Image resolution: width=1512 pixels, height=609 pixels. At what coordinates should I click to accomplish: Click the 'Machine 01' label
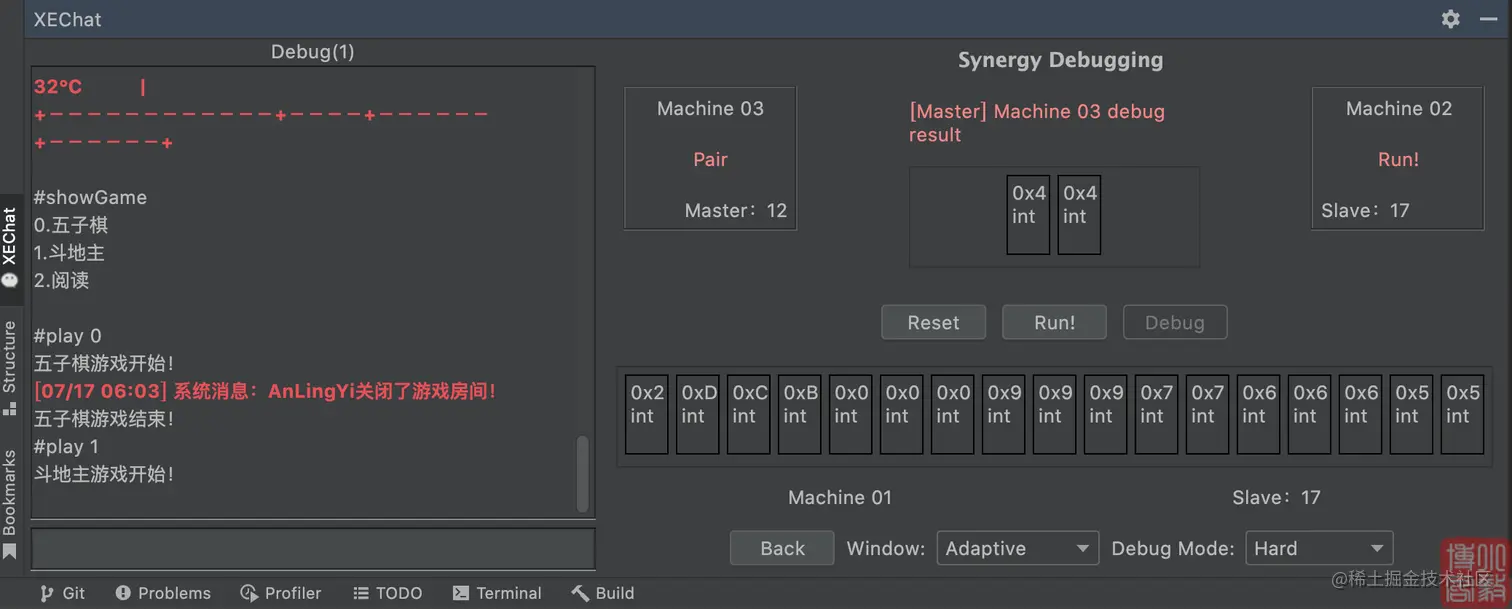coord(840,497)
